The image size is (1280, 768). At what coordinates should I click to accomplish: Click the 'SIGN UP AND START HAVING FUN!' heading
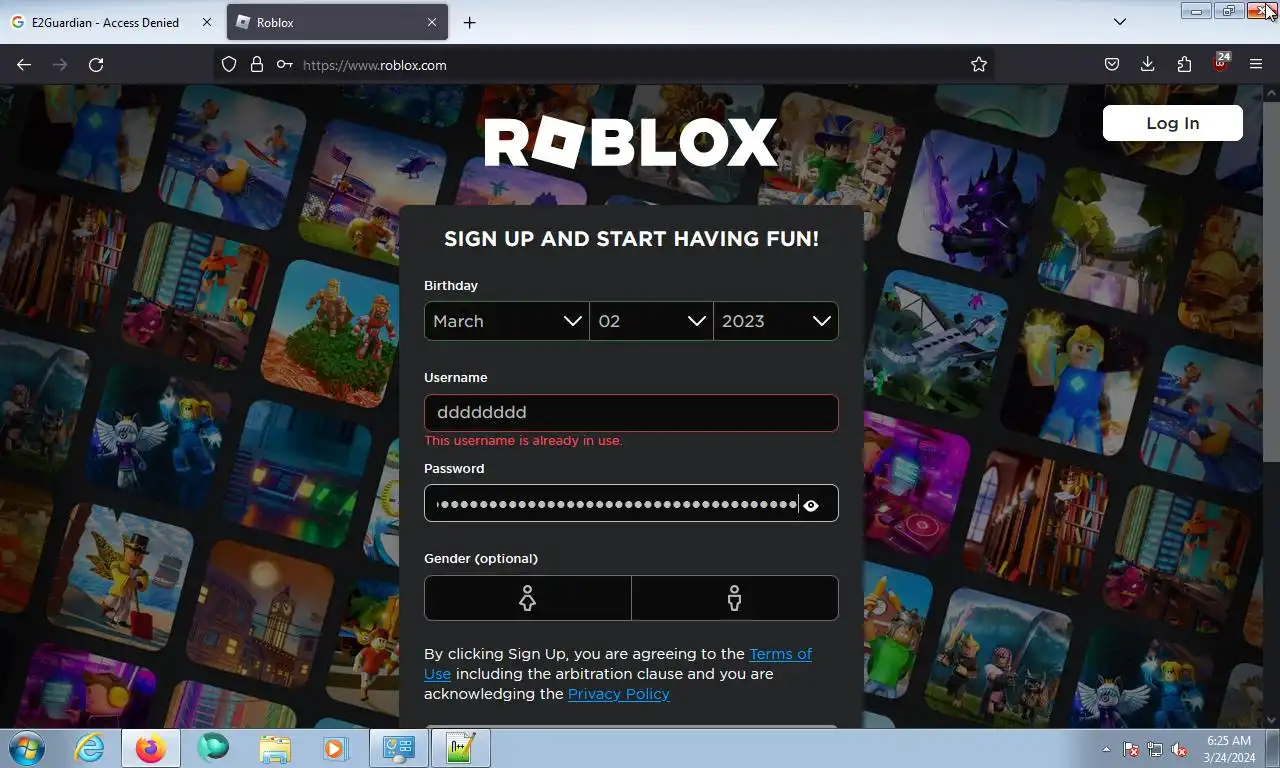pyautogui.click(x=631, y=239)
